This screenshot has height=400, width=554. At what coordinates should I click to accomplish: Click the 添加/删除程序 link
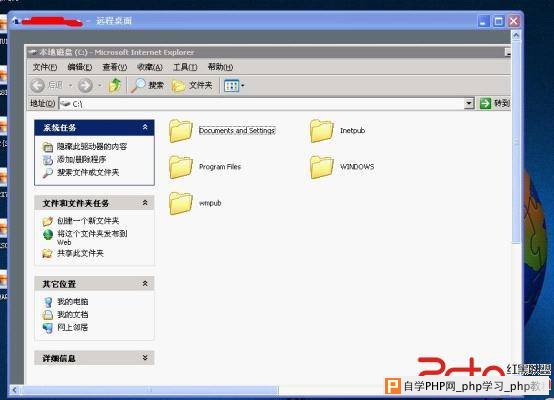82,159
